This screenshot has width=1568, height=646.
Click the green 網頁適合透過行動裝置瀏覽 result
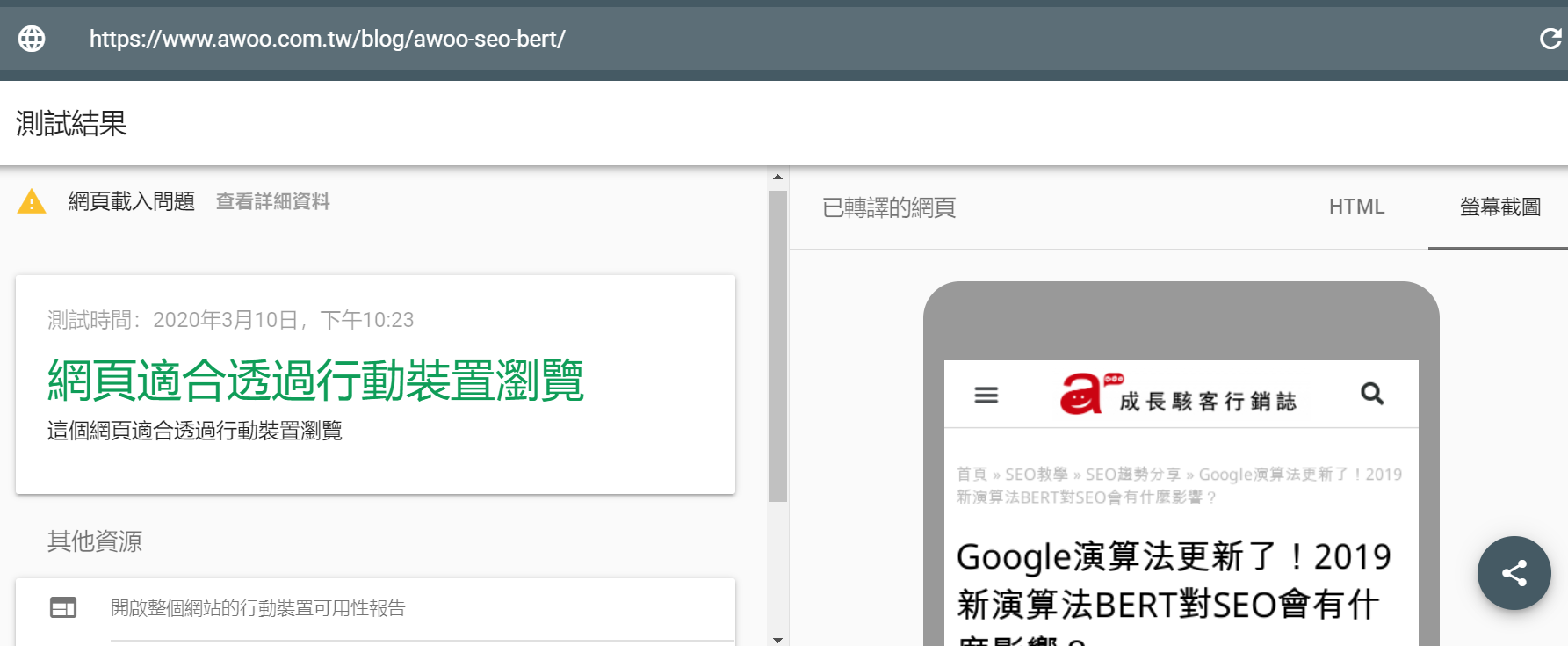(x=315, y=380)
